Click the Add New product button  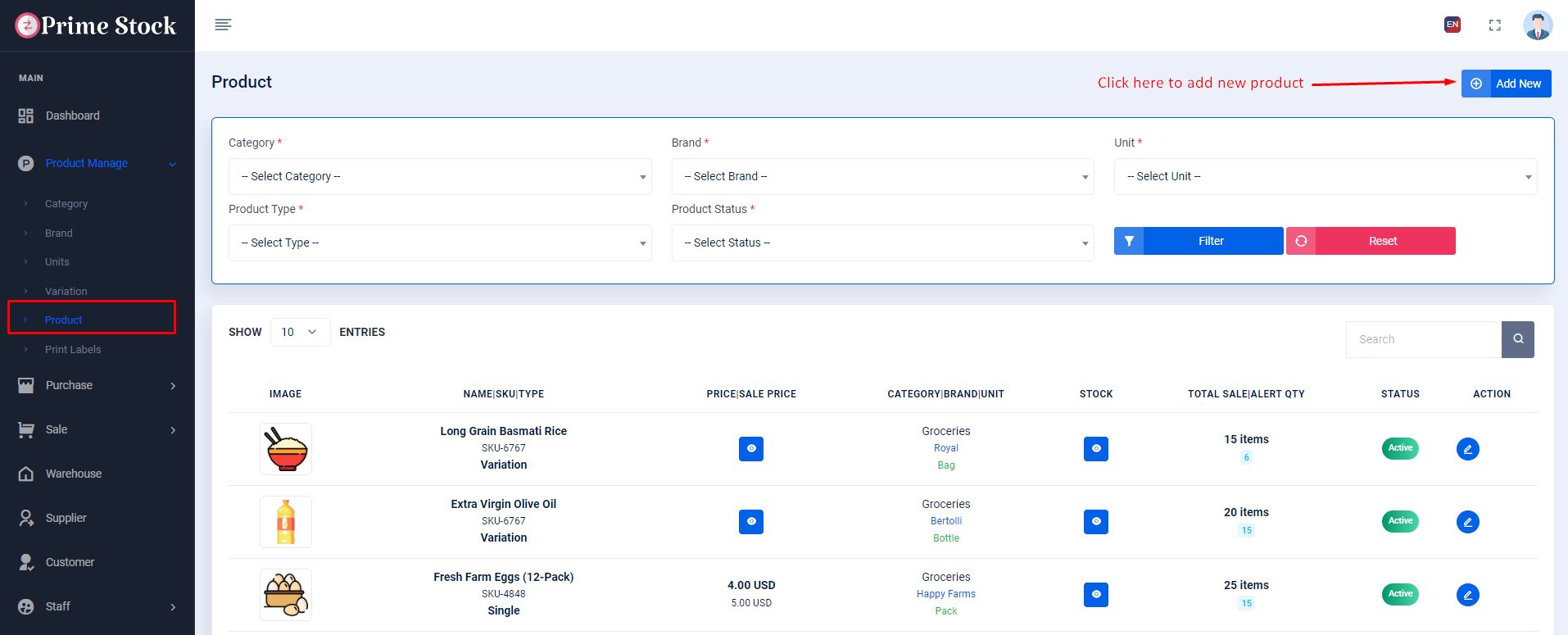(1506, 84)
